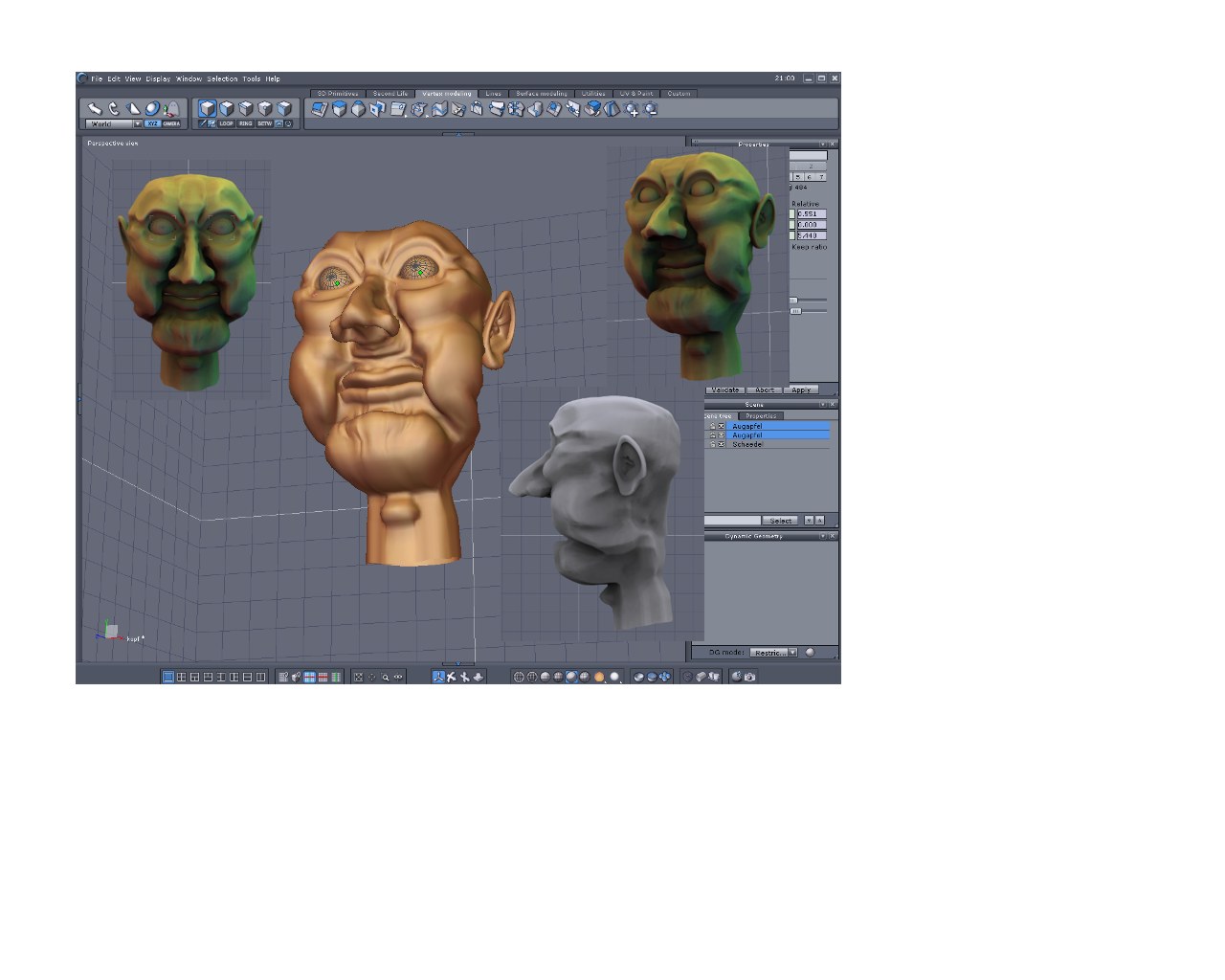The height and width of the screenshot is (980, 1225).
Task: Enable RING selection mode
Action: tap(246, 123)
